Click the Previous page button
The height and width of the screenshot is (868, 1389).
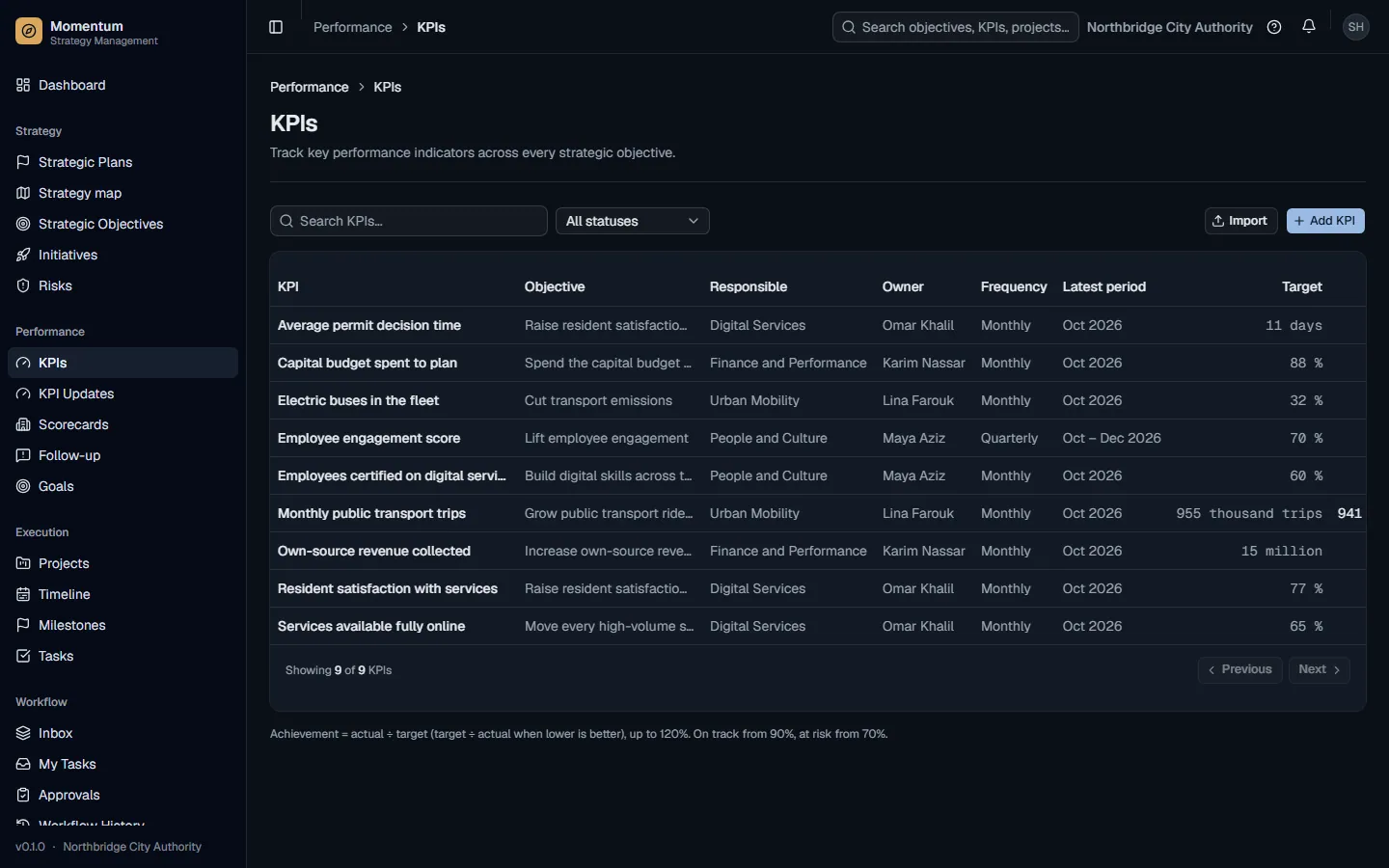tap(1240, 669)
